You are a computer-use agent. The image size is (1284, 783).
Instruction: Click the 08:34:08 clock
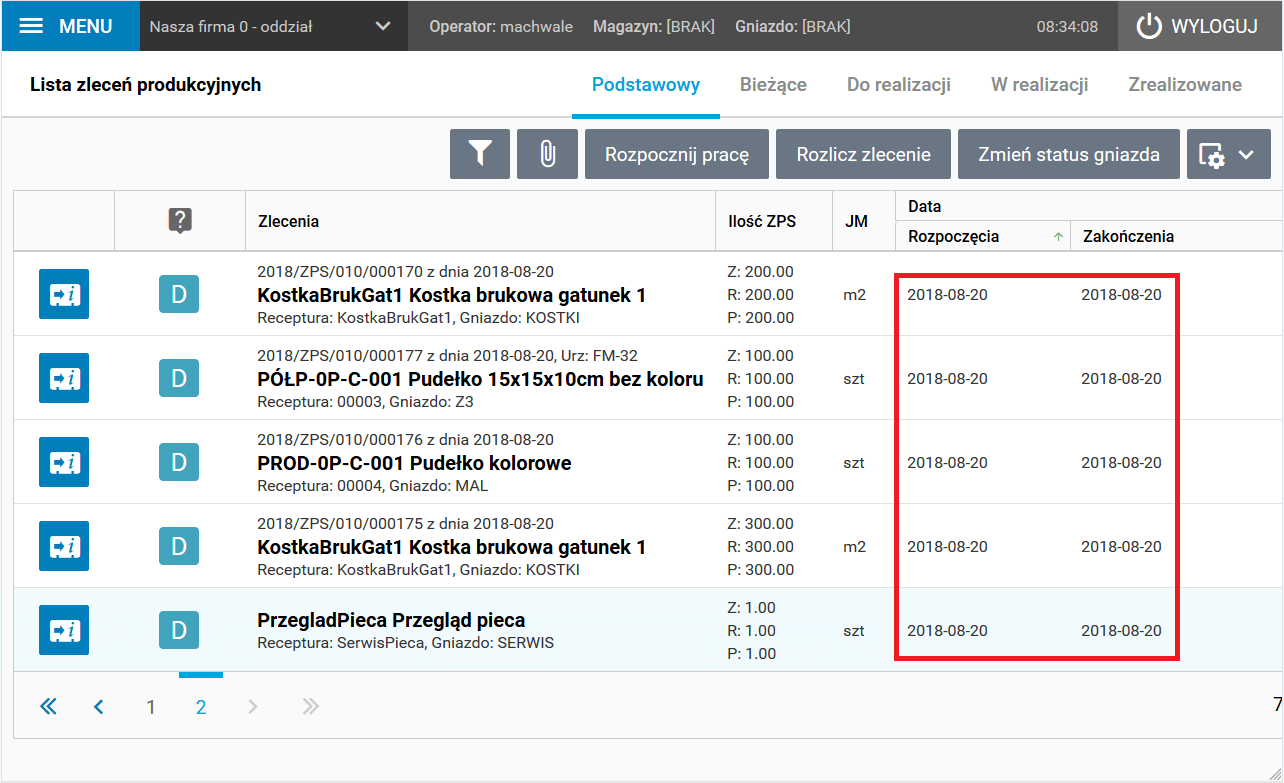click(x=1067, y=27)
